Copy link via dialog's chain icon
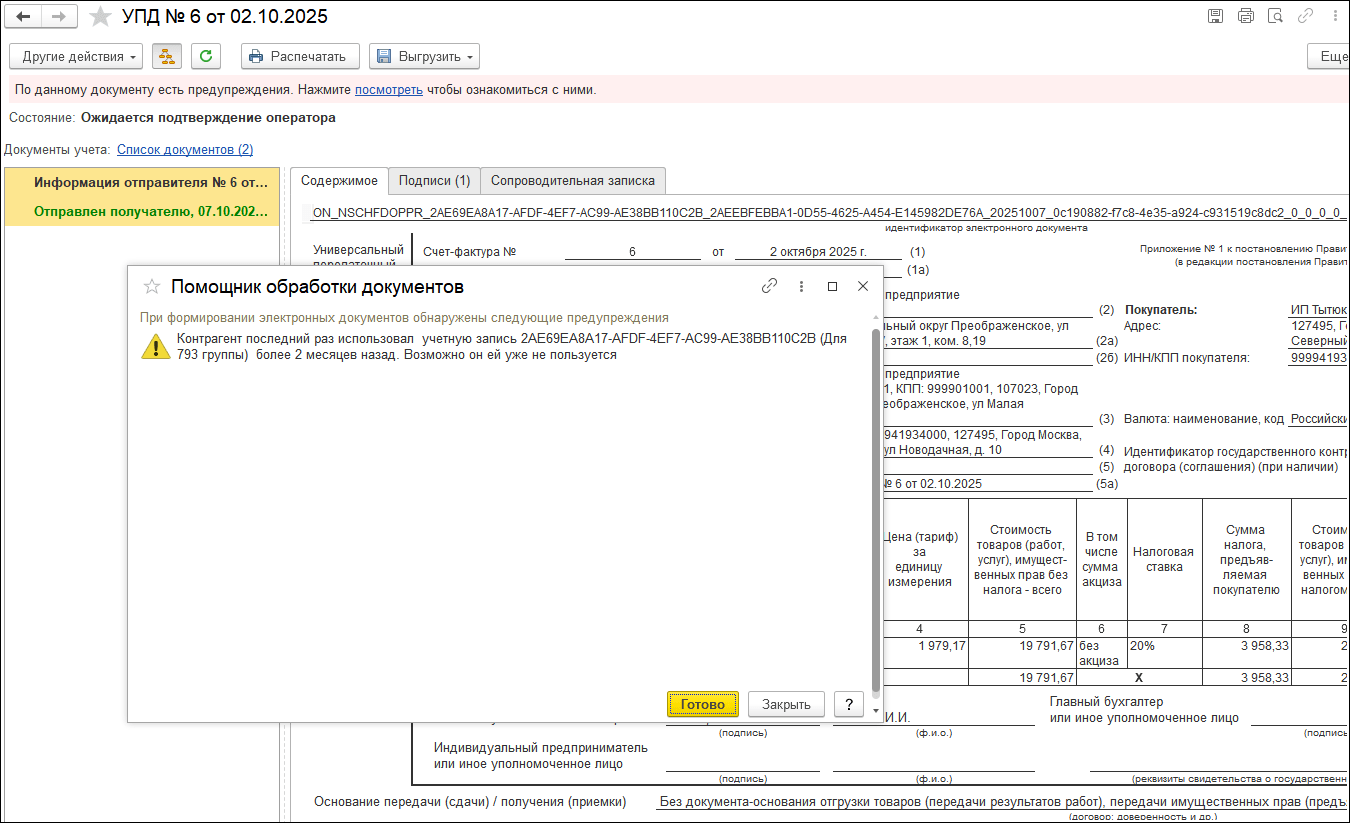 [x=769, y=286]
